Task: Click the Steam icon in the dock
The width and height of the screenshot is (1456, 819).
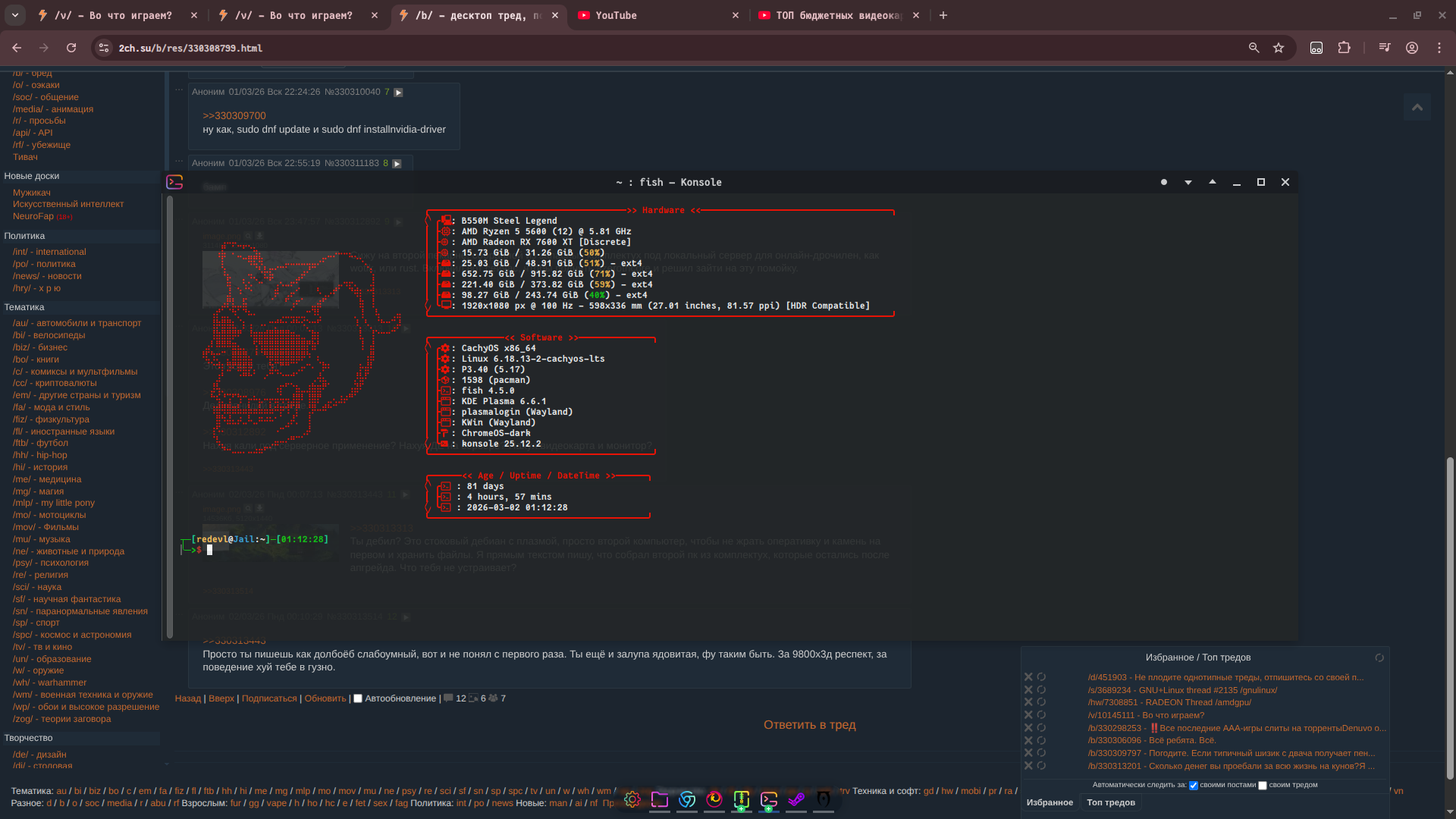Action: (x=796, y=799)
